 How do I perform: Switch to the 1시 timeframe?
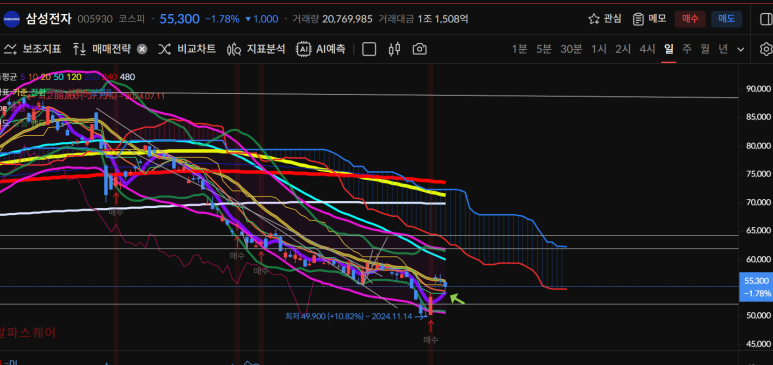point(599,49)
